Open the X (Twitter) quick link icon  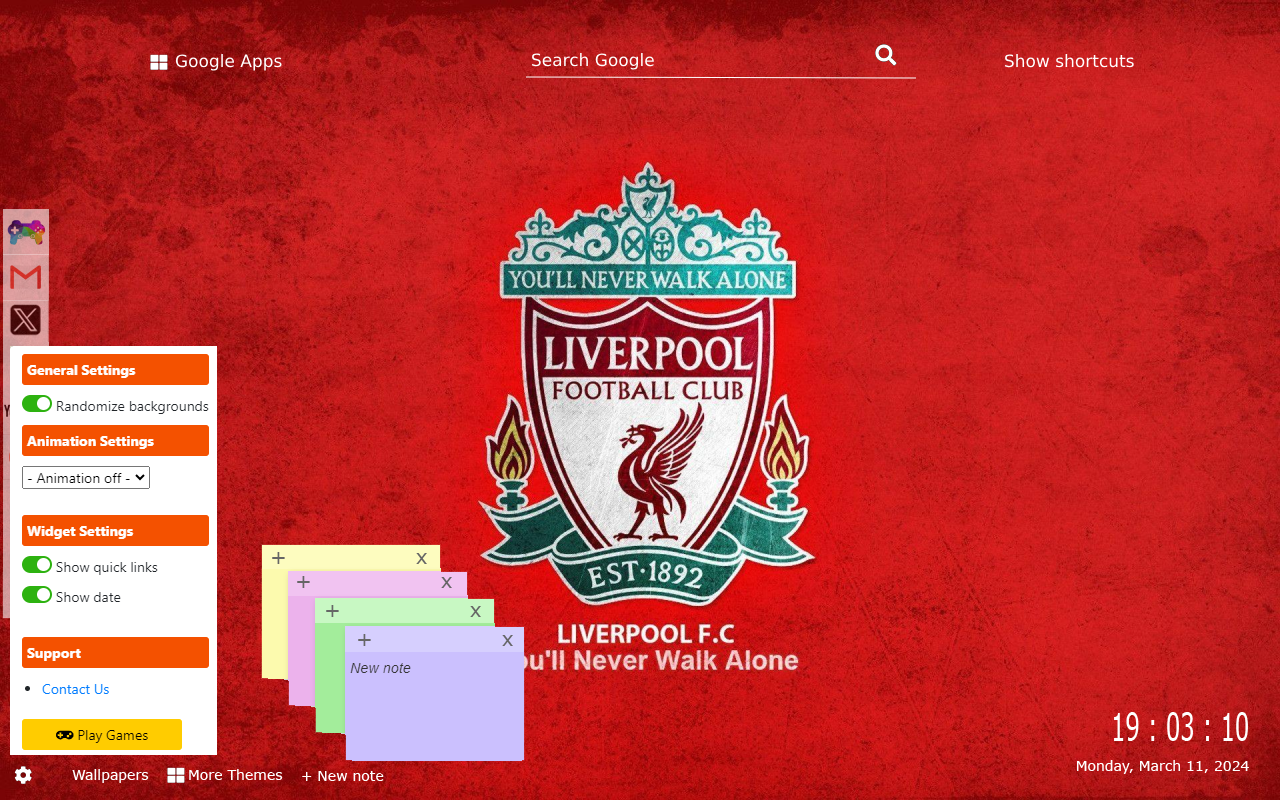(x=26, y=320)
